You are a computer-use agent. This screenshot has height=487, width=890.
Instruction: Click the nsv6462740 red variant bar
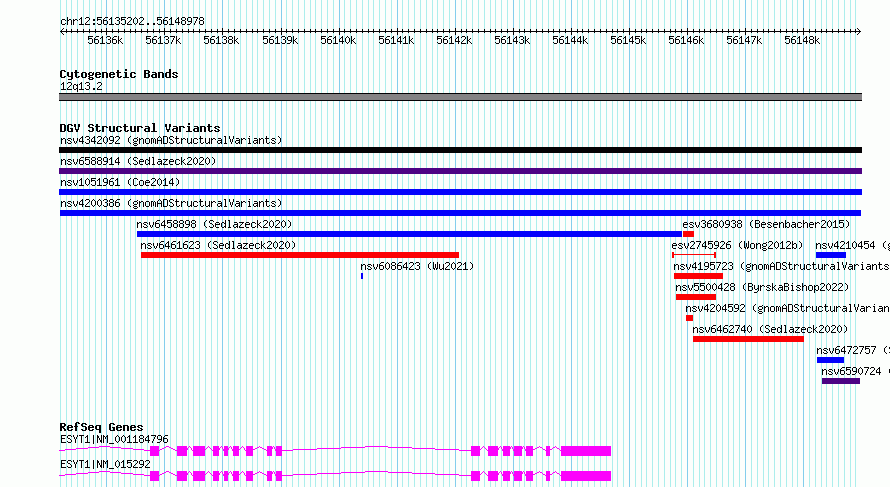tap(748, 339)
